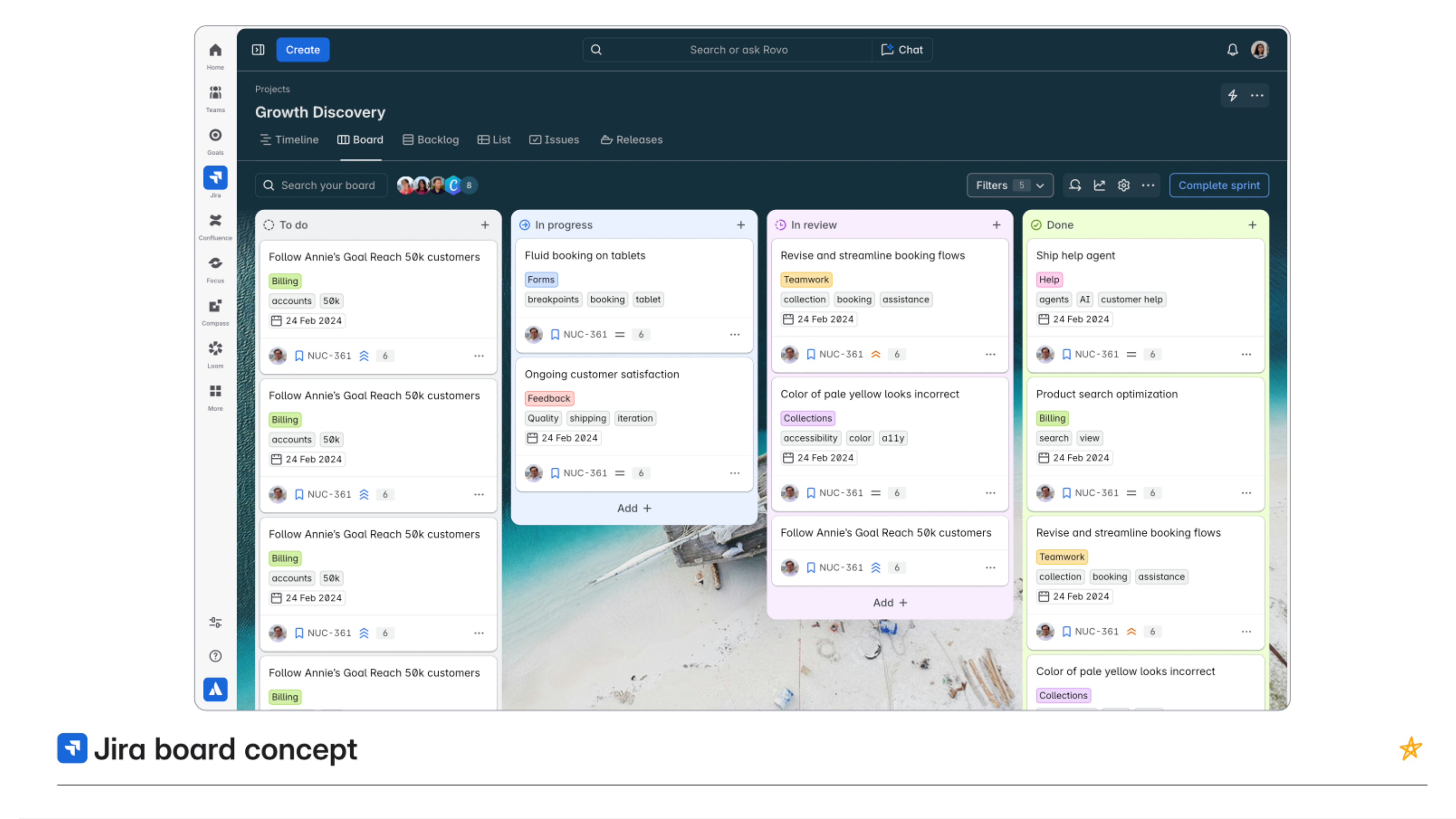Expand the Filters dropdown

(x=1010, y=185)
